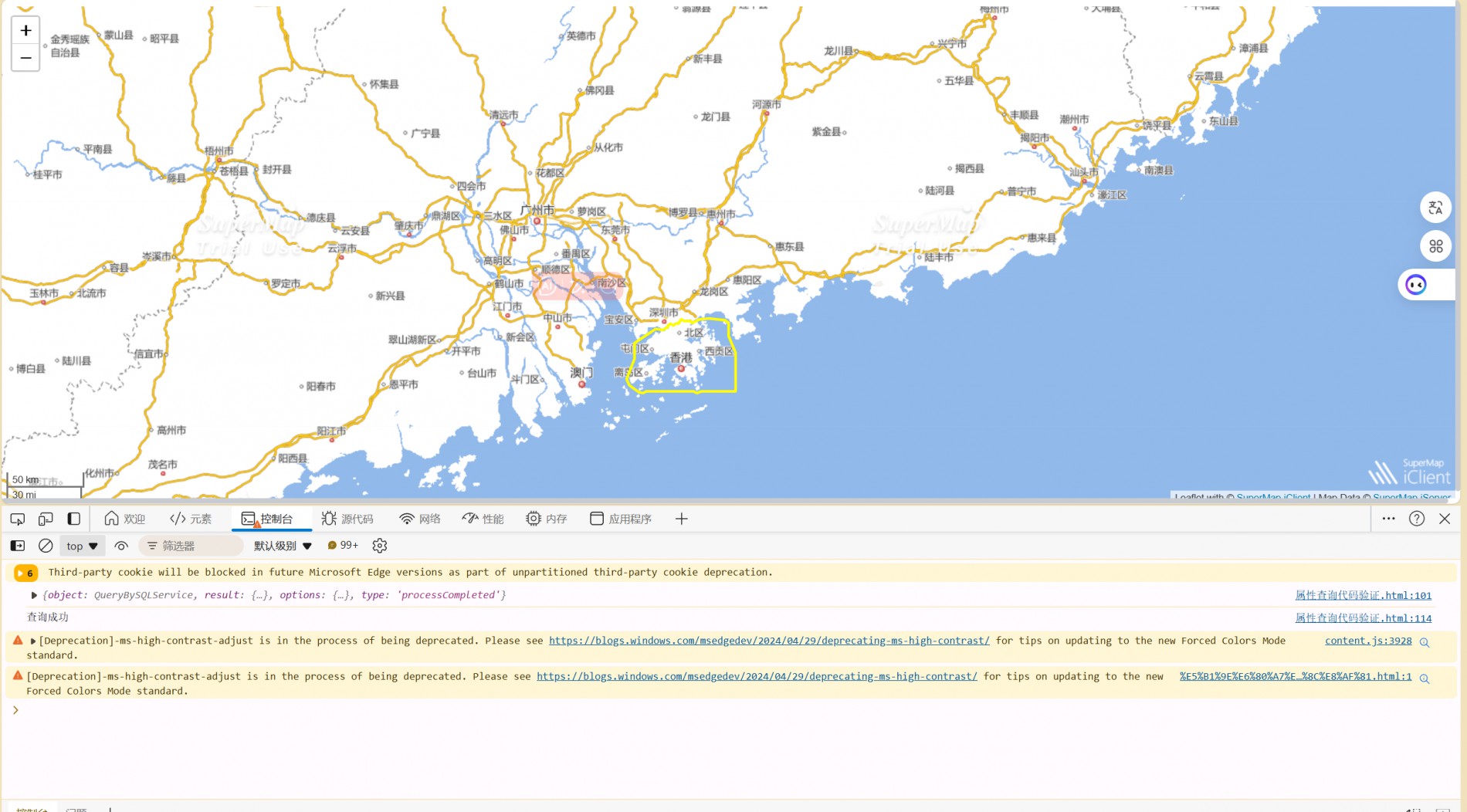Toggle the DevTools activity bar dock icon
This screenshot has height=812, width=1467.
point(74,519)
